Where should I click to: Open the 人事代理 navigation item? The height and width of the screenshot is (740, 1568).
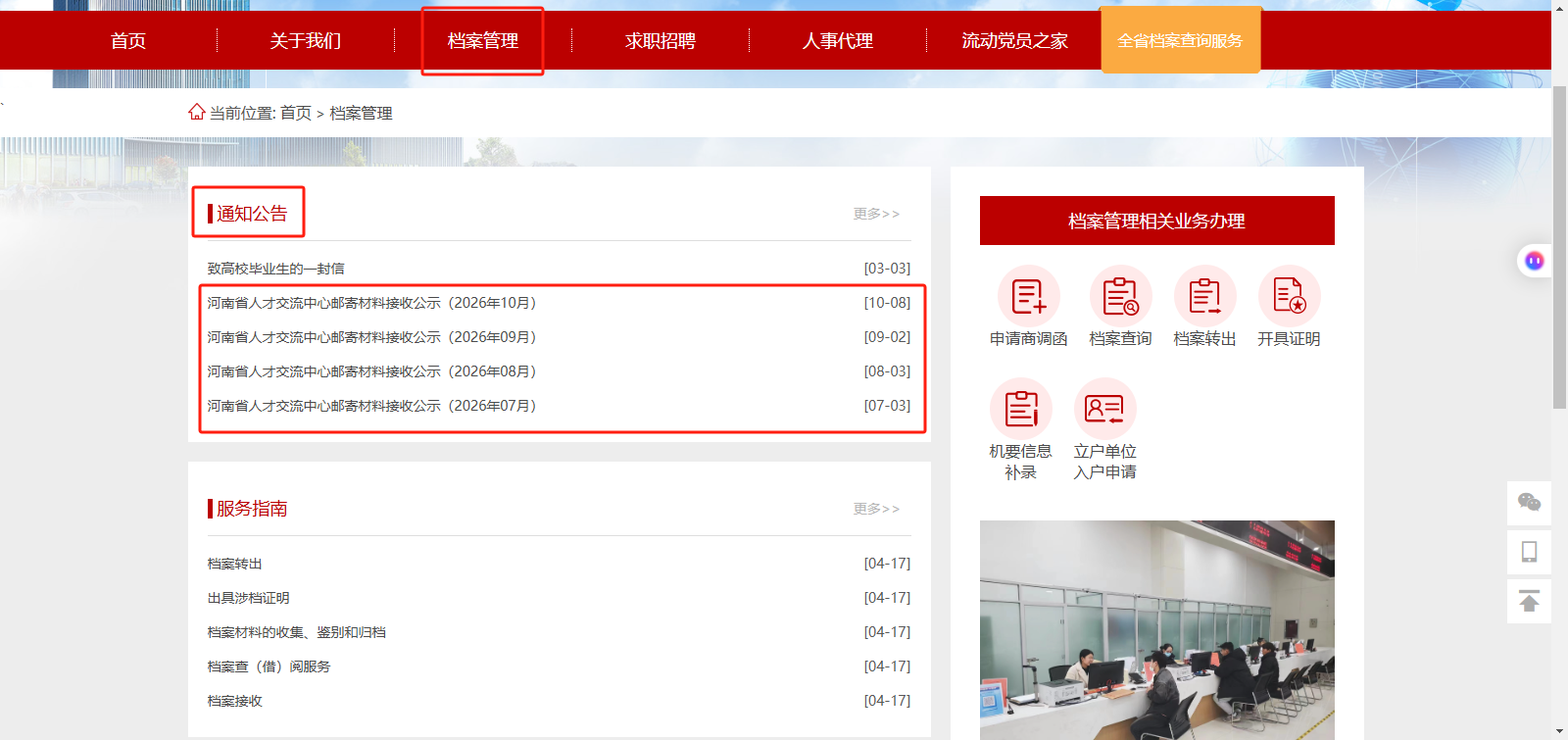[x=838, y=41]
